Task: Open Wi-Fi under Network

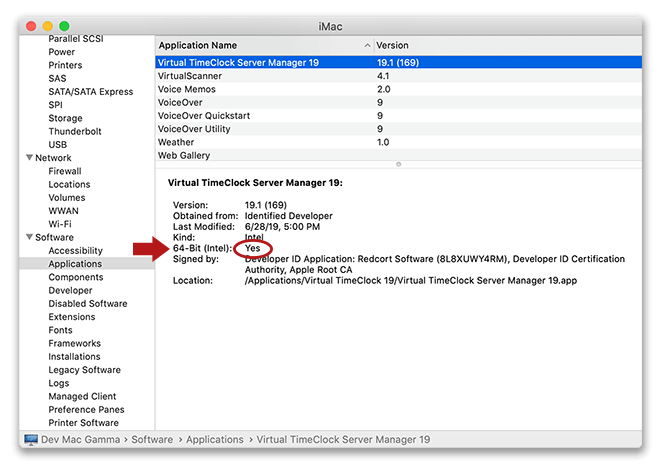Action: tap(60, 224)
